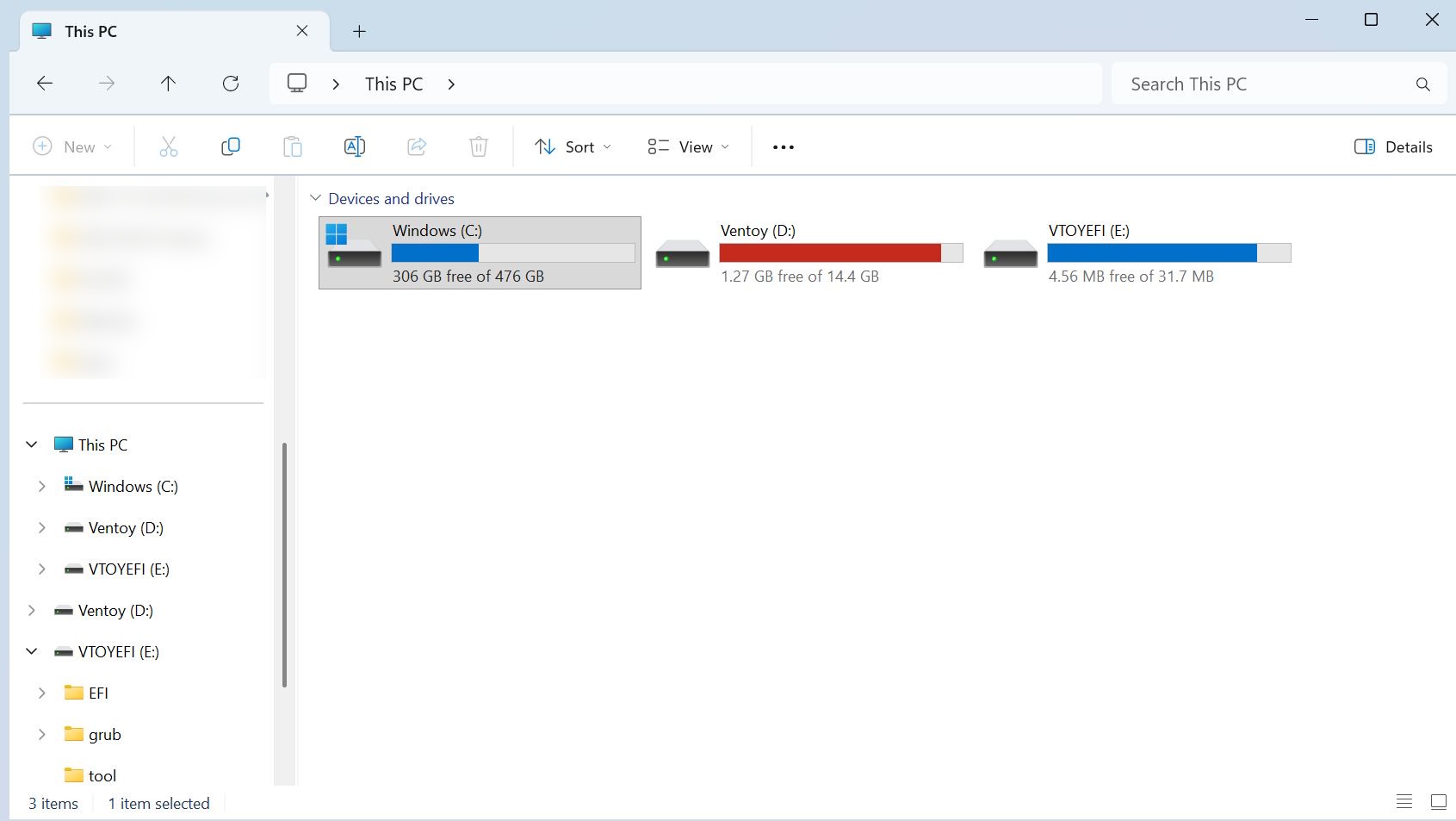The image size is (1456, 821).
Task: Open the See more ellipsis menu
Action: coord(783,147)
